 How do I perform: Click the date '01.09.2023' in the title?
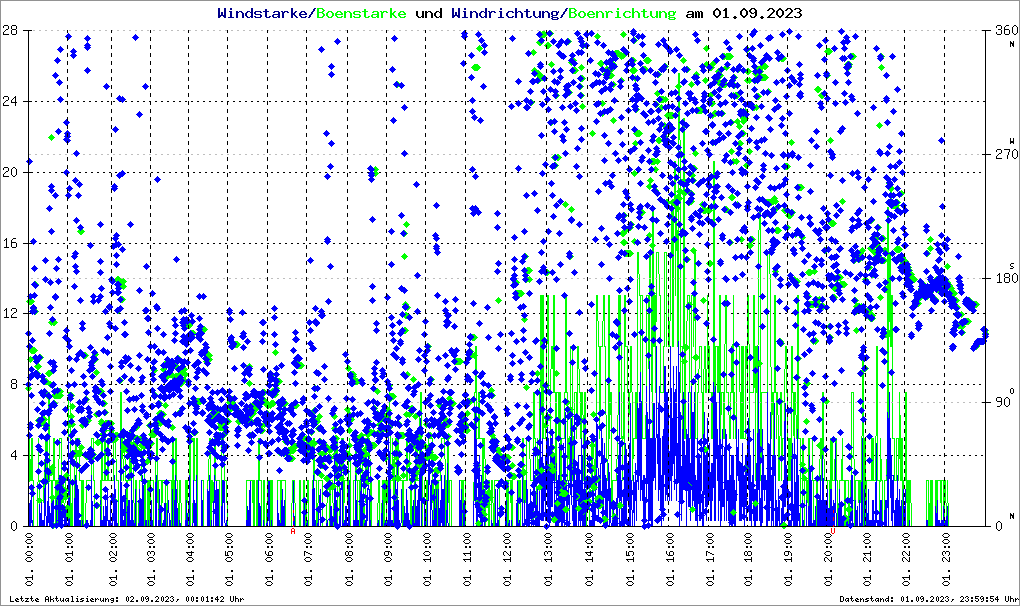point(757,13)
